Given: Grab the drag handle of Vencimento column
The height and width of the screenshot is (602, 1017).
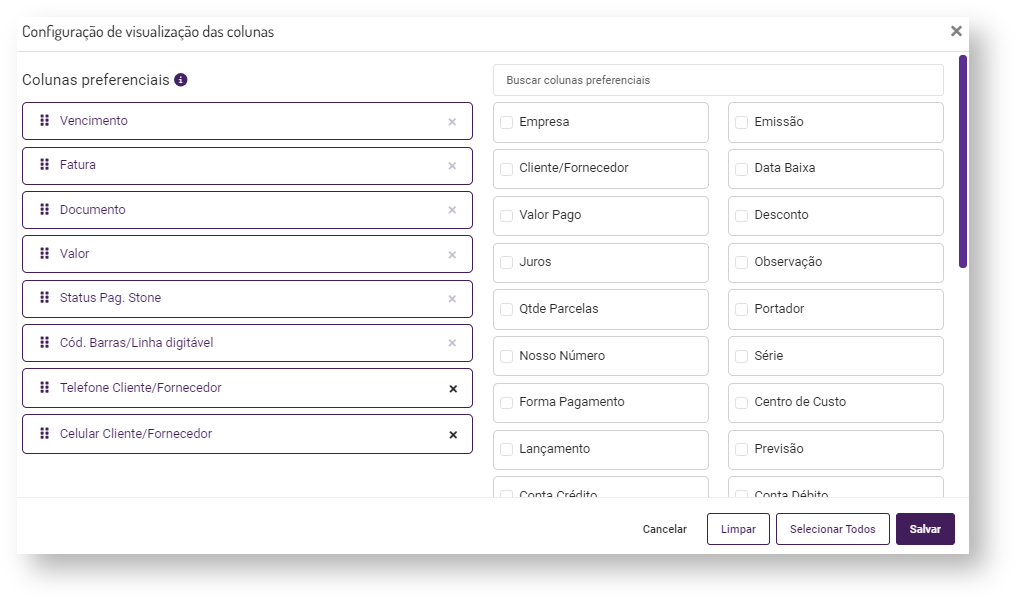Looking at the screenshot, I should point(45,121).
